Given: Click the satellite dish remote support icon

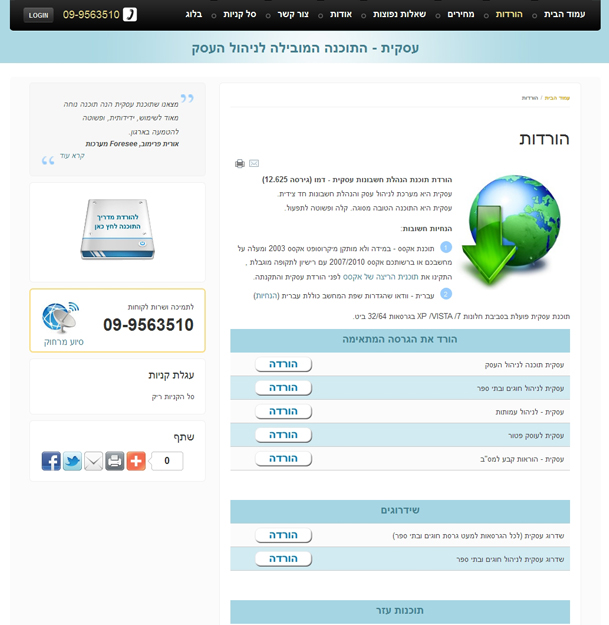Looking at the screenshot, I should [x=60, y=316].
